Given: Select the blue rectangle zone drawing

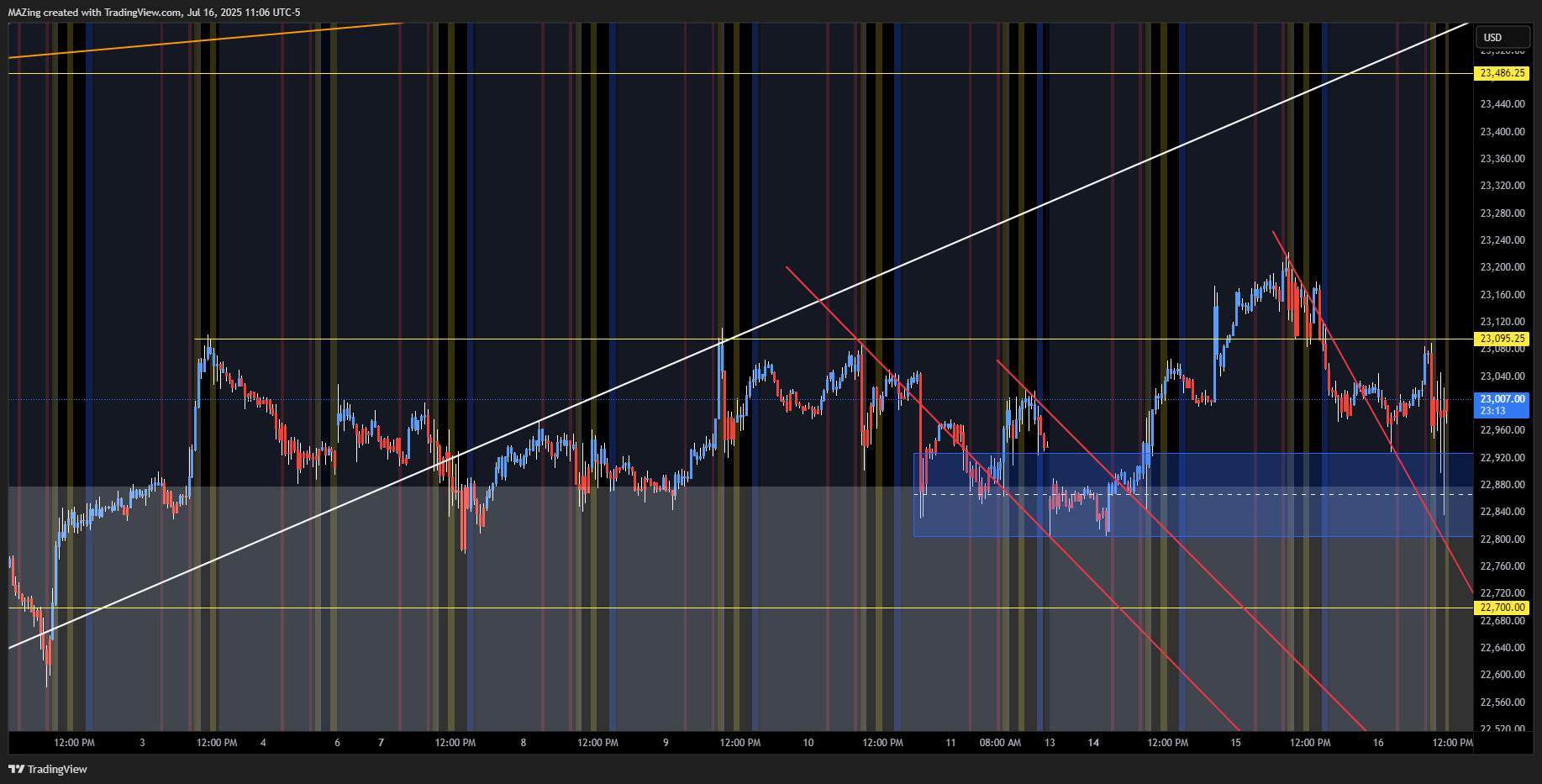Looking at the screenshot, I should pyautogui.click(x=1193, y=495).
